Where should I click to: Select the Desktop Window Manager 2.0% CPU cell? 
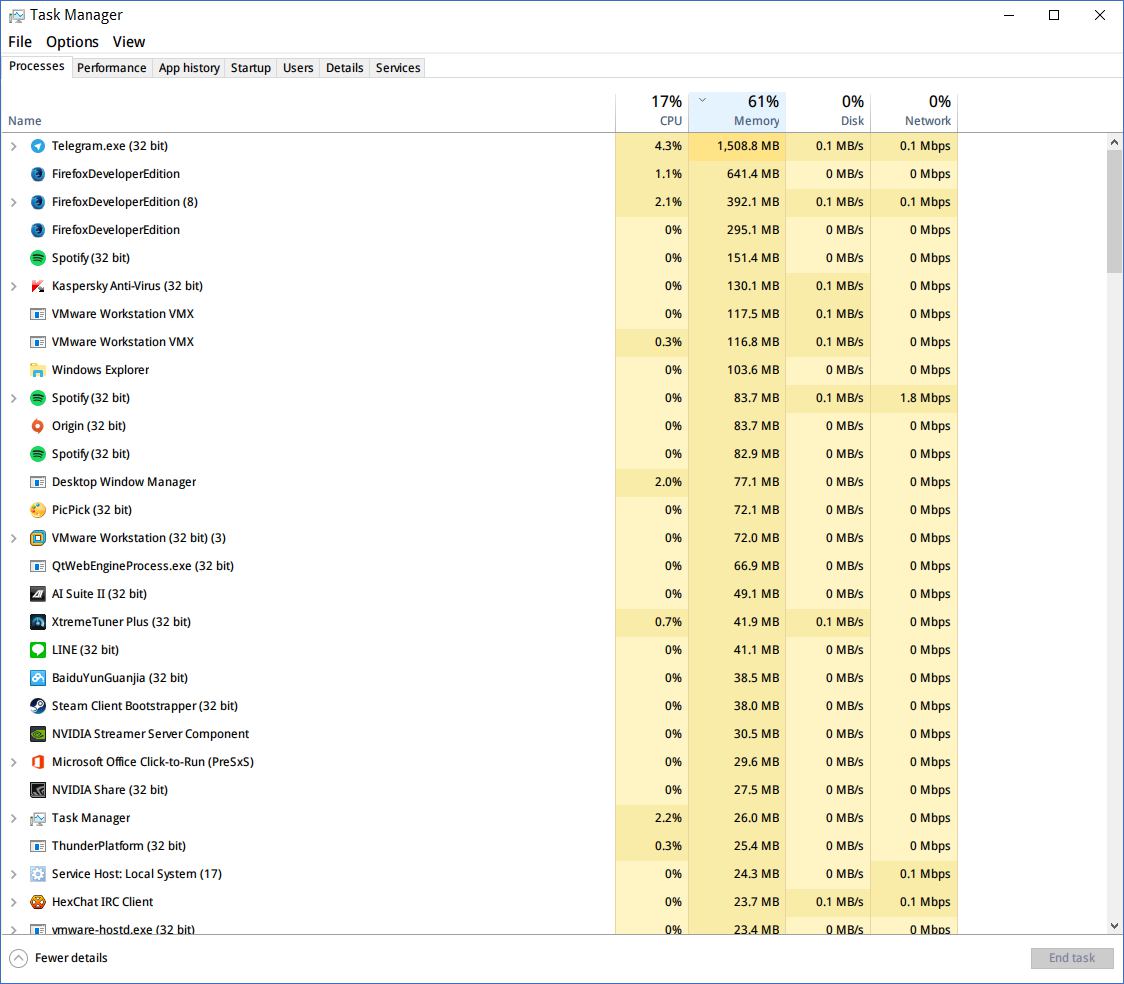pos(652,482)
